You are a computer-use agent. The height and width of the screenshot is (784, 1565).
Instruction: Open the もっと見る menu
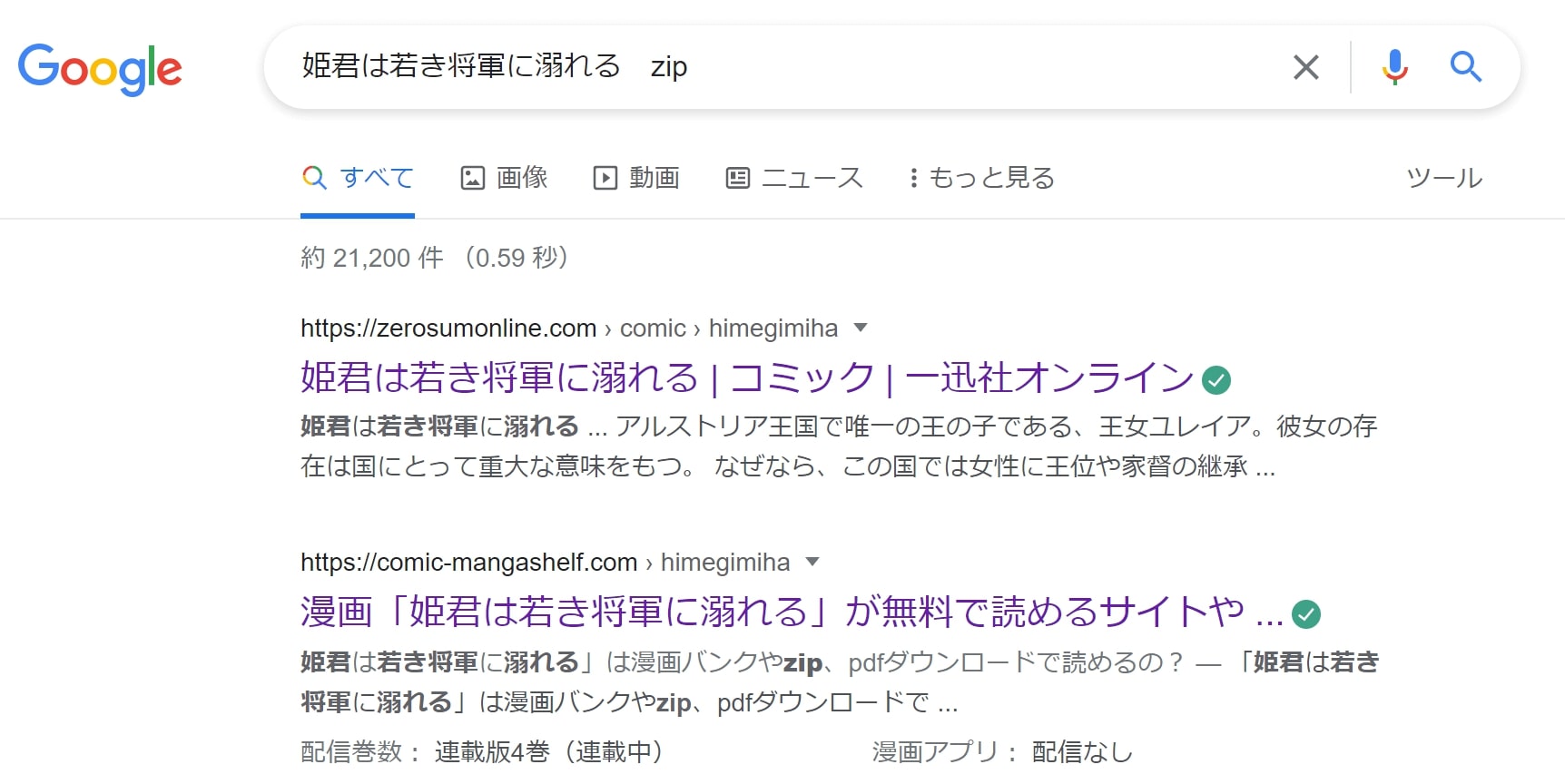point(982,178)
